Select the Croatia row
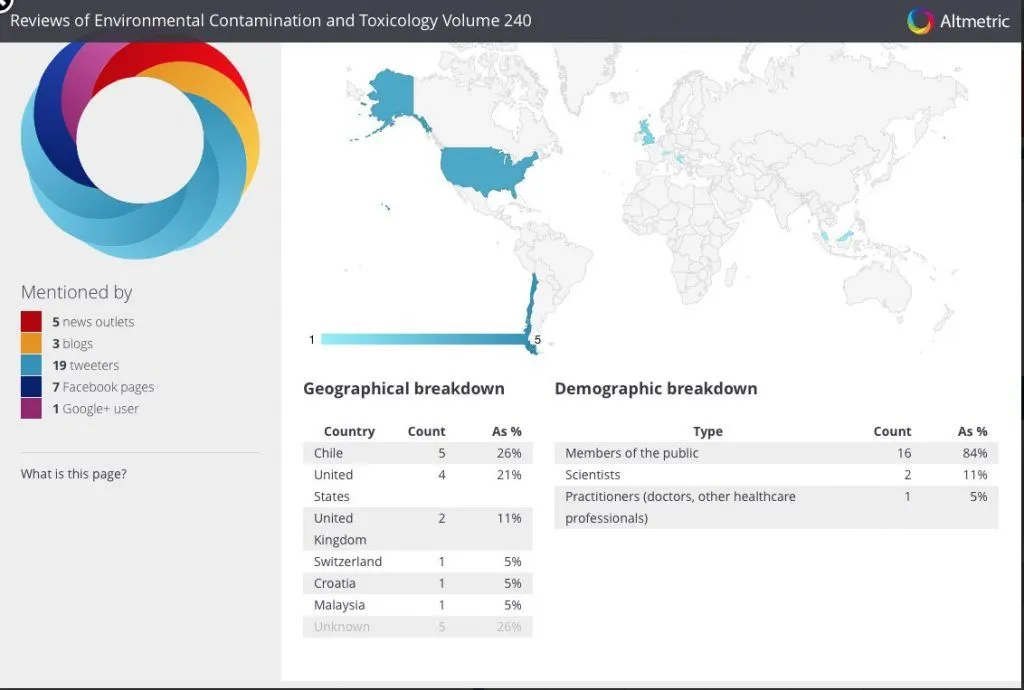Image resolution: width=1024 pixels, height=690 pixels. (x=417, y=583)
